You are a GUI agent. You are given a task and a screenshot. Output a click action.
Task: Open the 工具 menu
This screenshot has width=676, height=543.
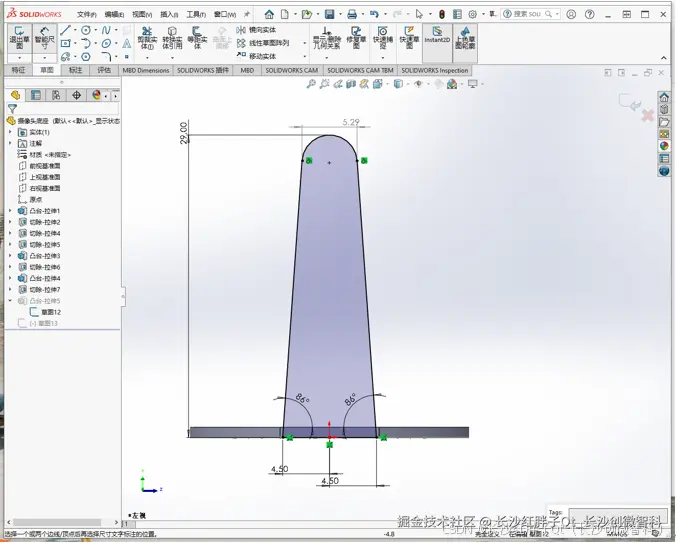(x=196, y=15)
